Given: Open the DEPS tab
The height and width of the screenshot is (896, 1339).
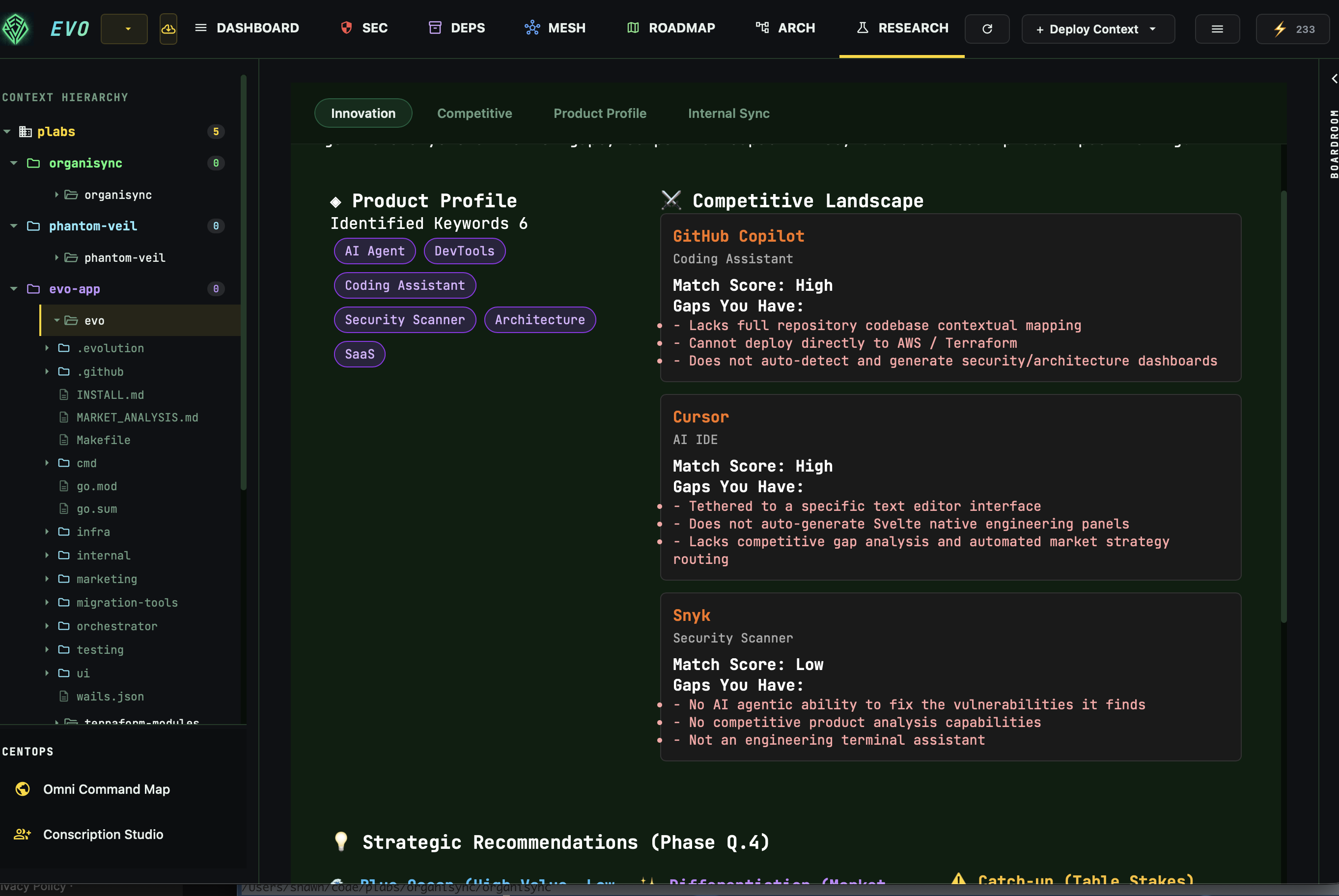Looking at the screenshot, I should (457, 28).
